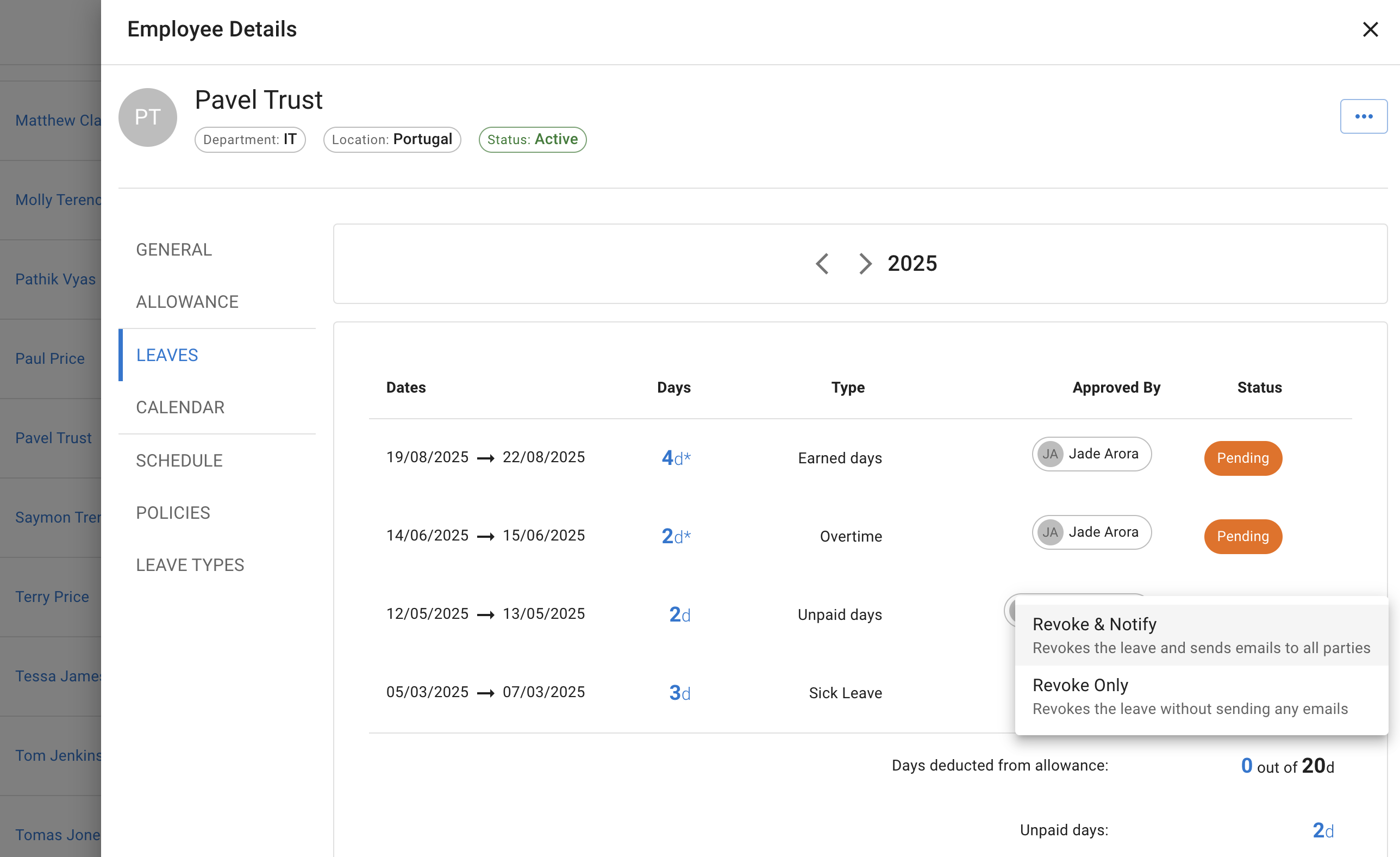This screenshot has width=1400, height=857.
Task: Click Jade Arora's avatar on Overtime row
Action: 1051,532
